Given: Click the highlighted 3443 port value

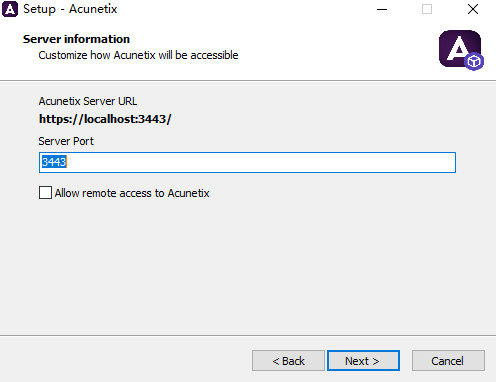Looking at the screenshot, I should 54,162.
